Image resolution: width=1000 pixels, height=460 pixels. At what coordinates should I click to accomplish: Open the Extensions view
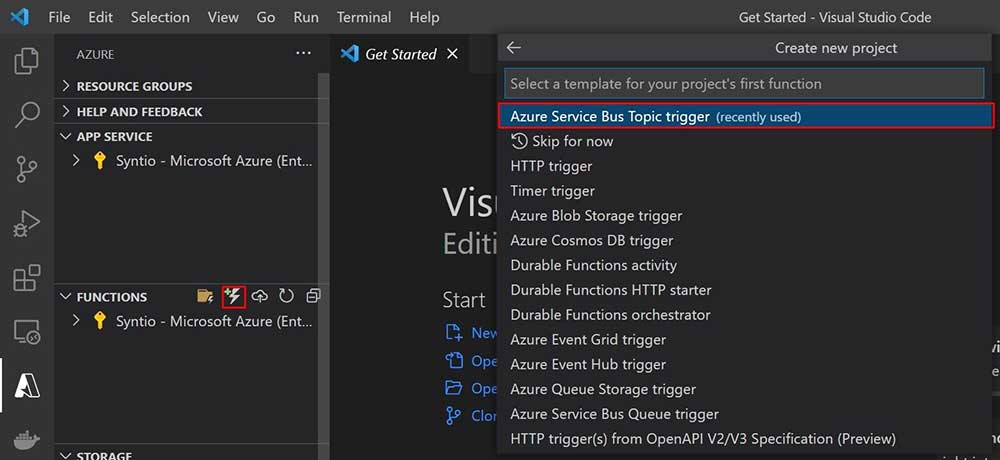(x=26, y=278)
